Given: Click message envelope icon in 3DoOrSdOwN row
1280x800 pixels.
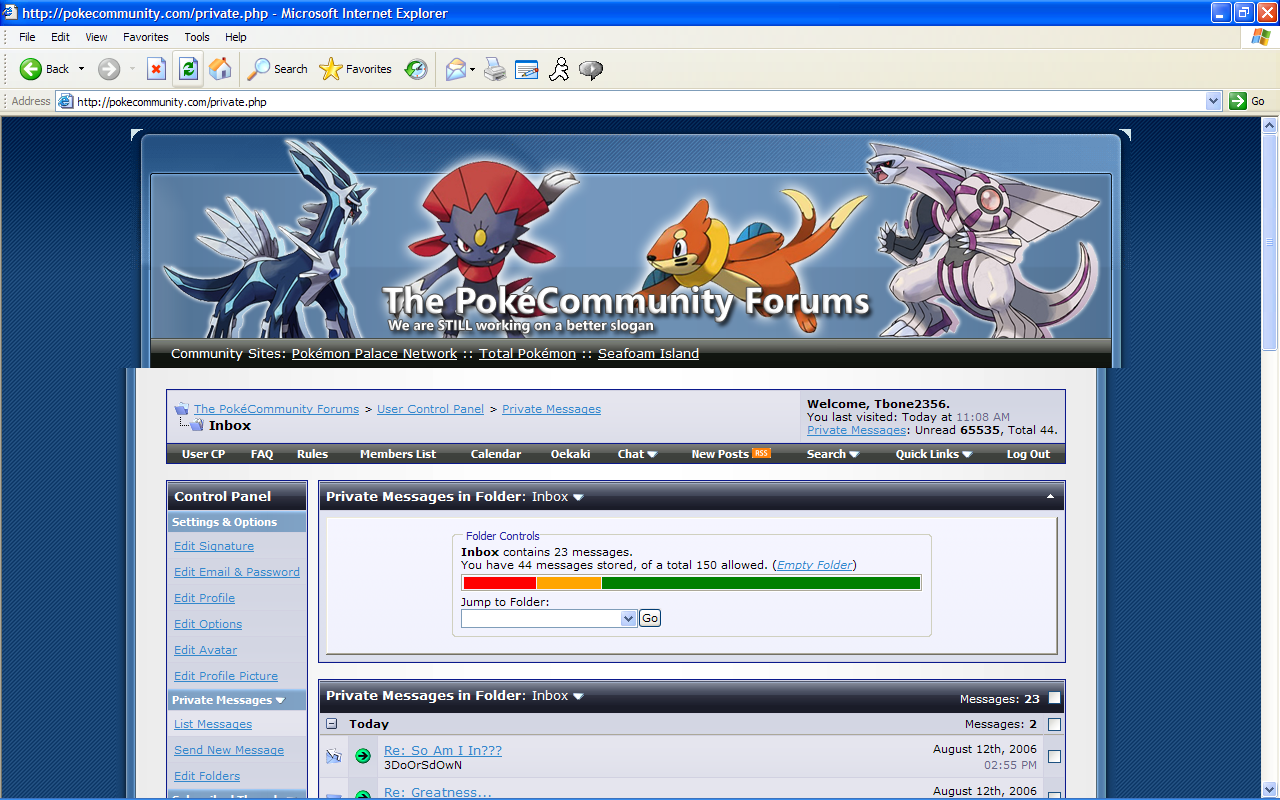Looking at the screenshot, I should point(334,757).
